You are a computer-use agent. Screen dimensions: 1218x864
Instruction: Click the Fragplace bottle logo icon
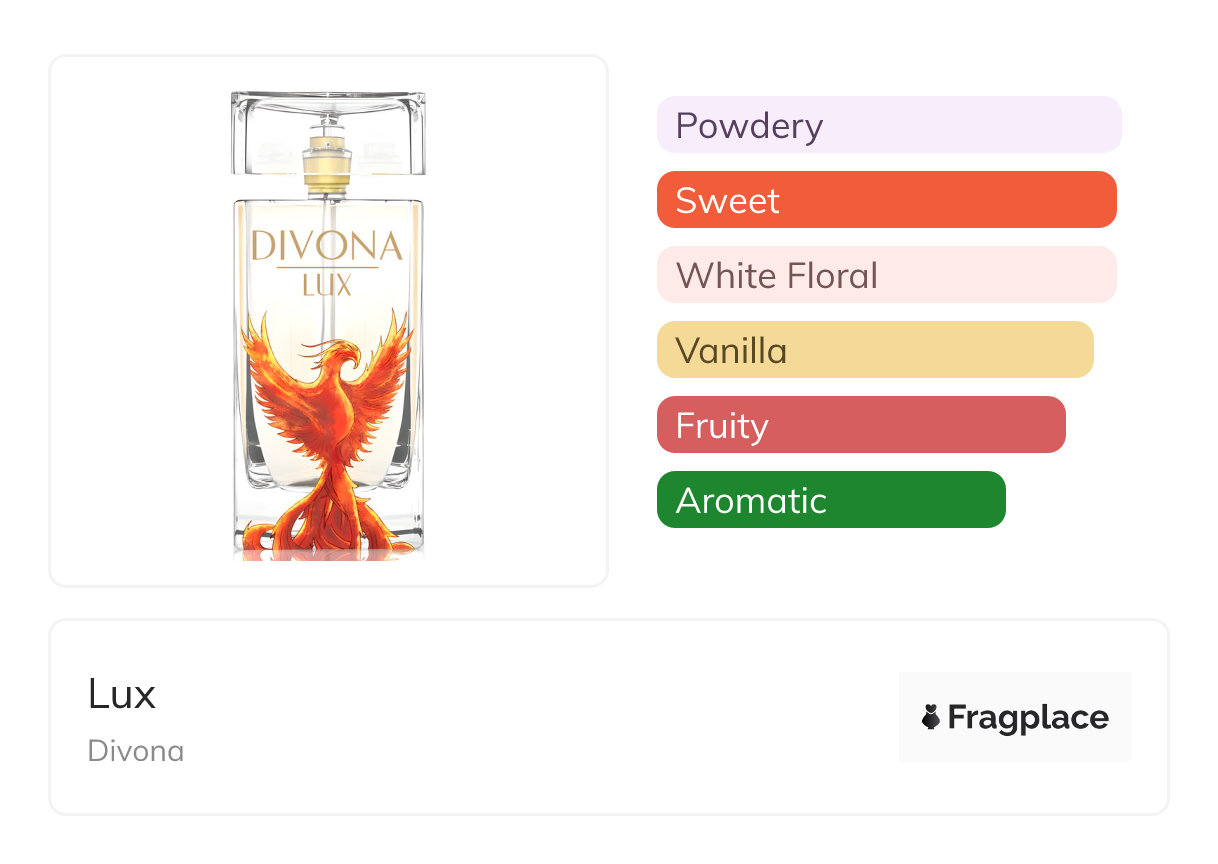pos(931,717)
